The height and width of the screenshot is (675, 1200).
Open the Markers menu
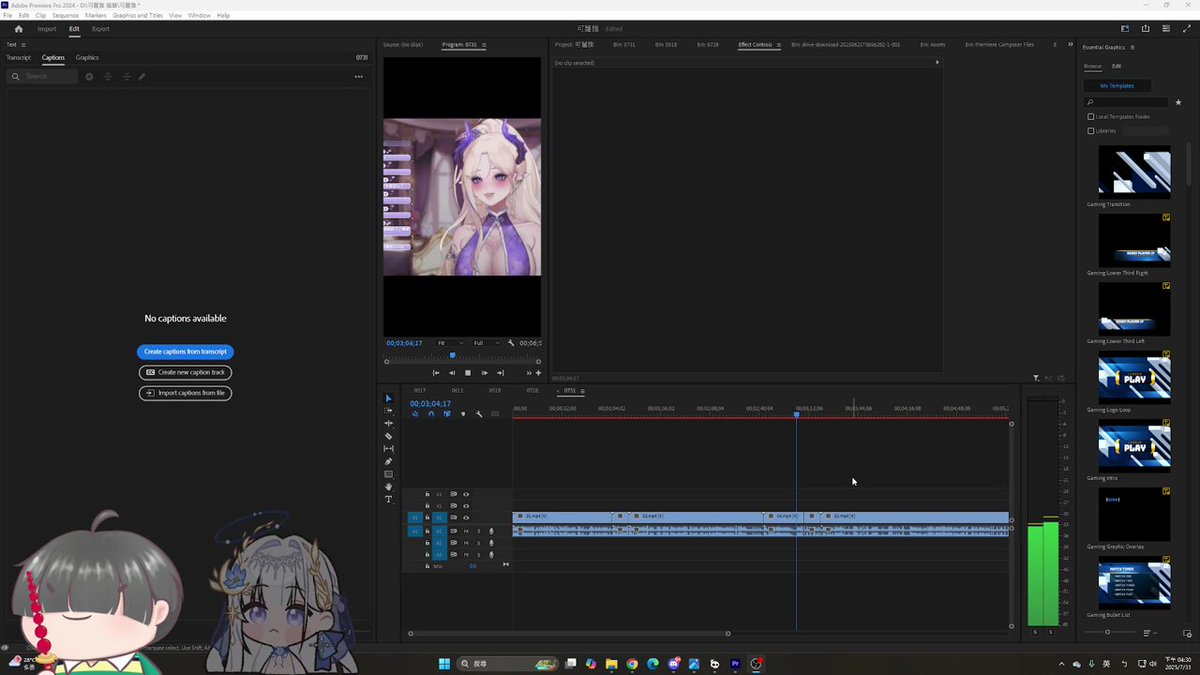(x=96, y=16)
